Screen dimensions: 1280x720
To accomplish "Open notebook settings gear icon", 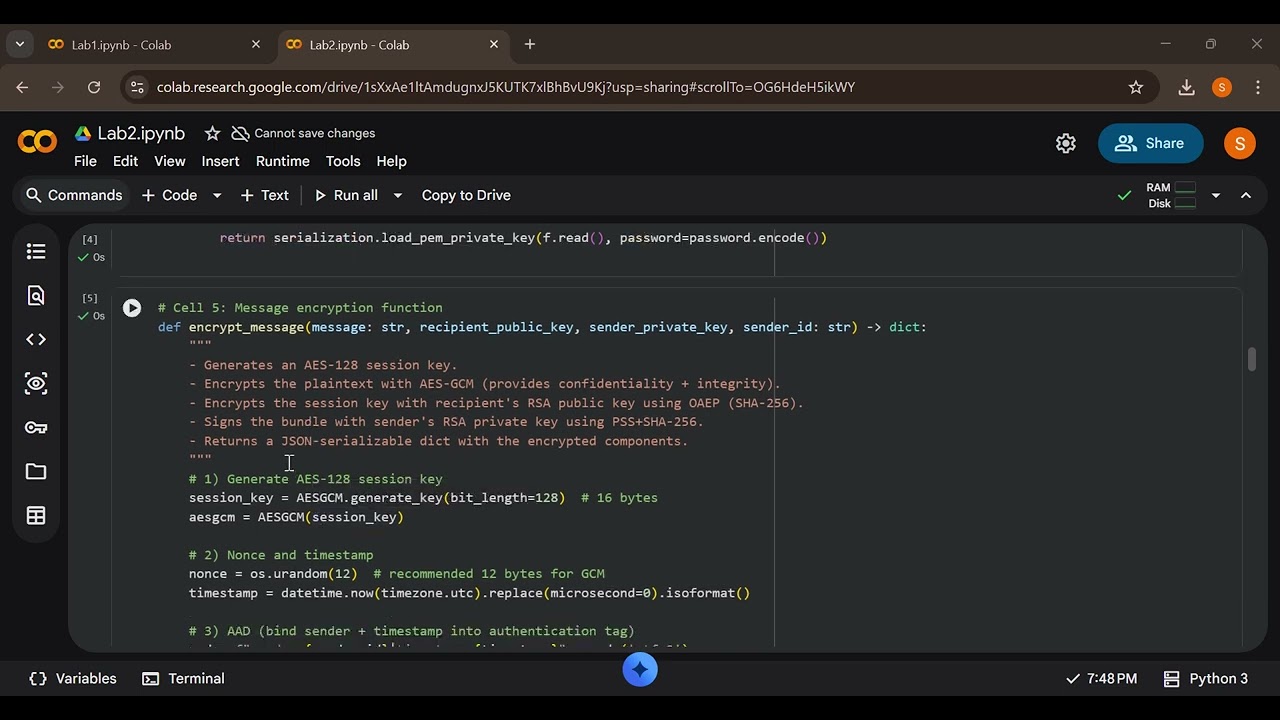I will pos(1066,143).
